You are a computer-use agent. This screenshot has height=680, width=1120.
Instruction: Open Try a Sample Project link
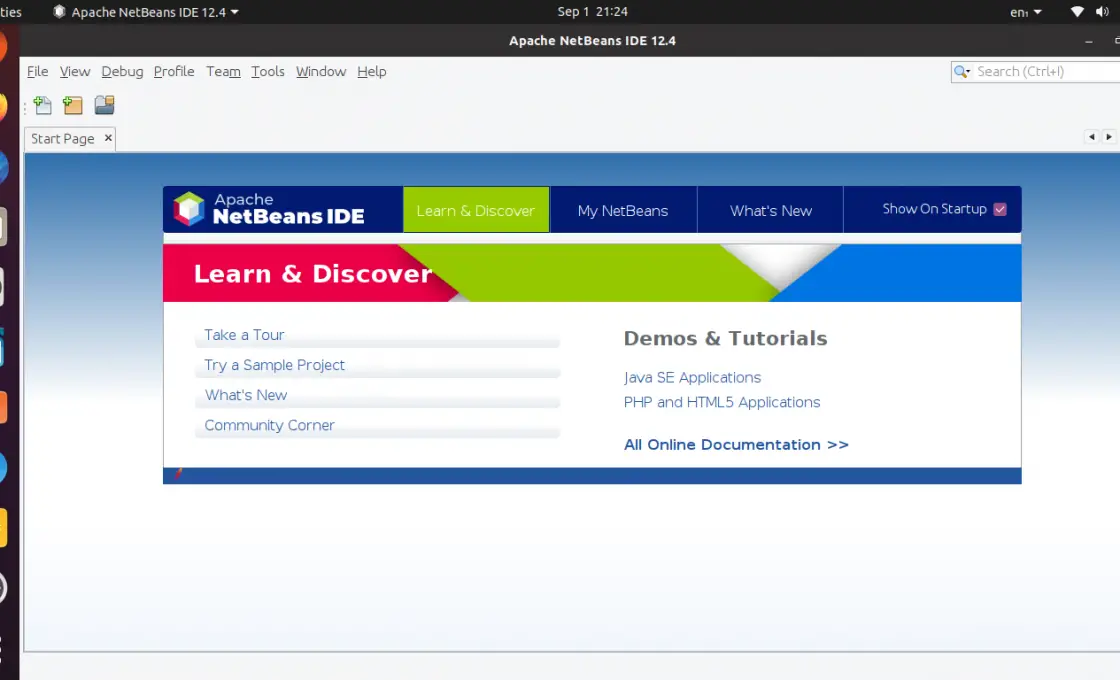[x=274, y=364]
